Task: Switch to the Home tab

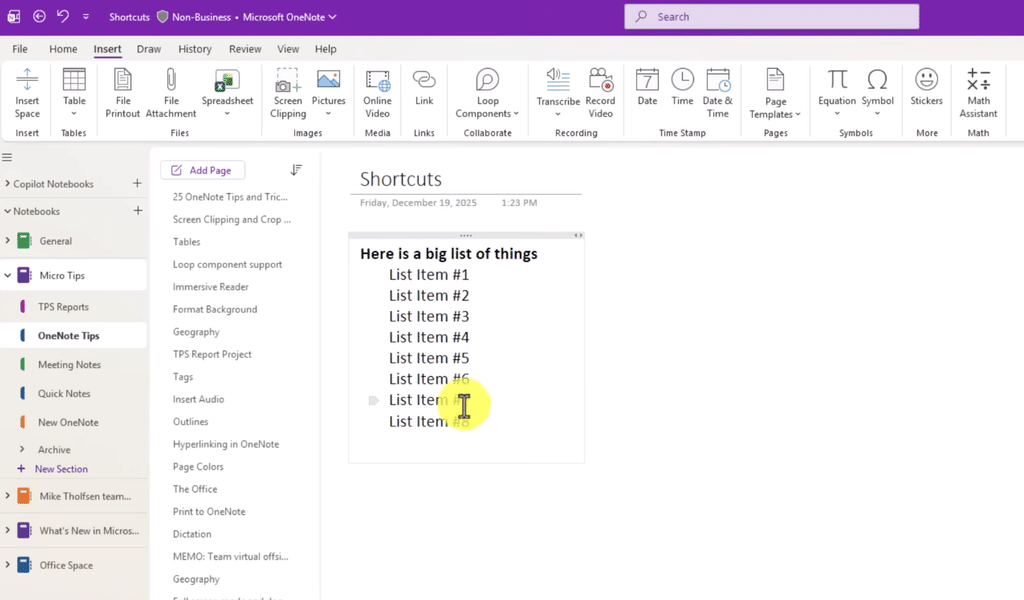Action: [x=63, y=49]
